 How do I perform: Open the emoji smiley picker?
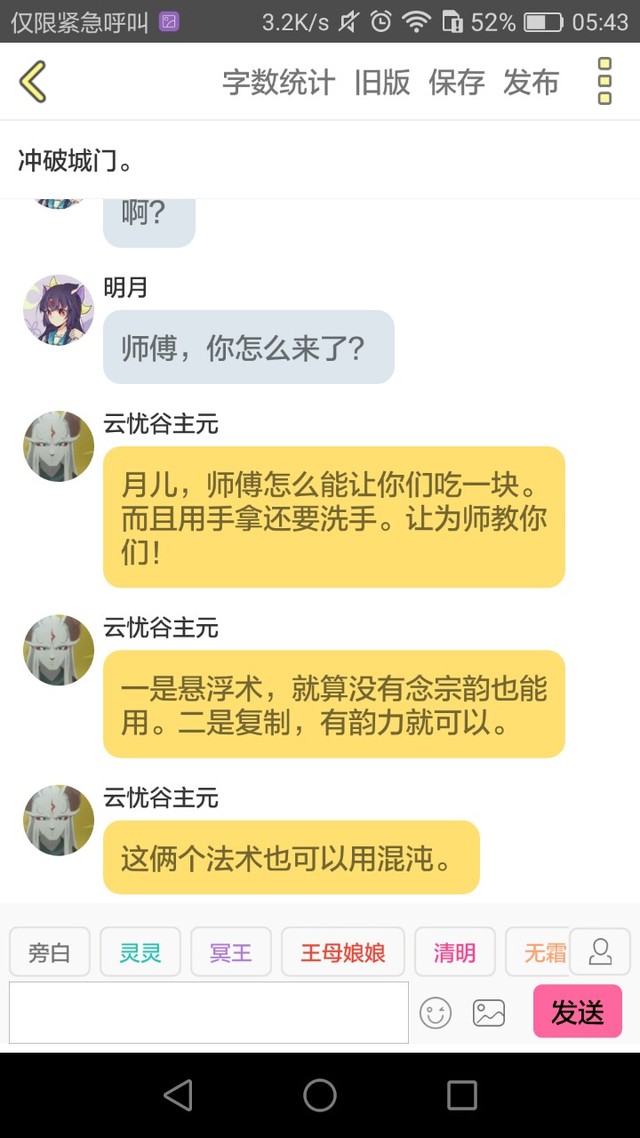tap(435, 1012)
